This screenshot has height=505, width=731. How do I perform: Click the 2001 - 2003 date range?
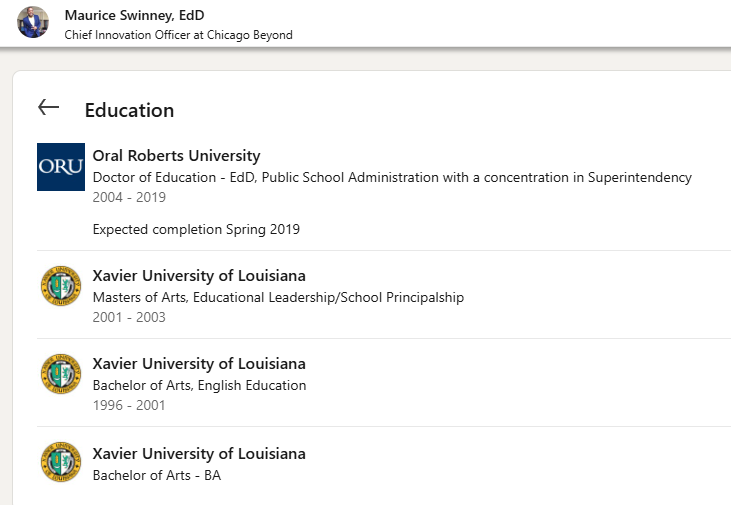tap(129, 318)
